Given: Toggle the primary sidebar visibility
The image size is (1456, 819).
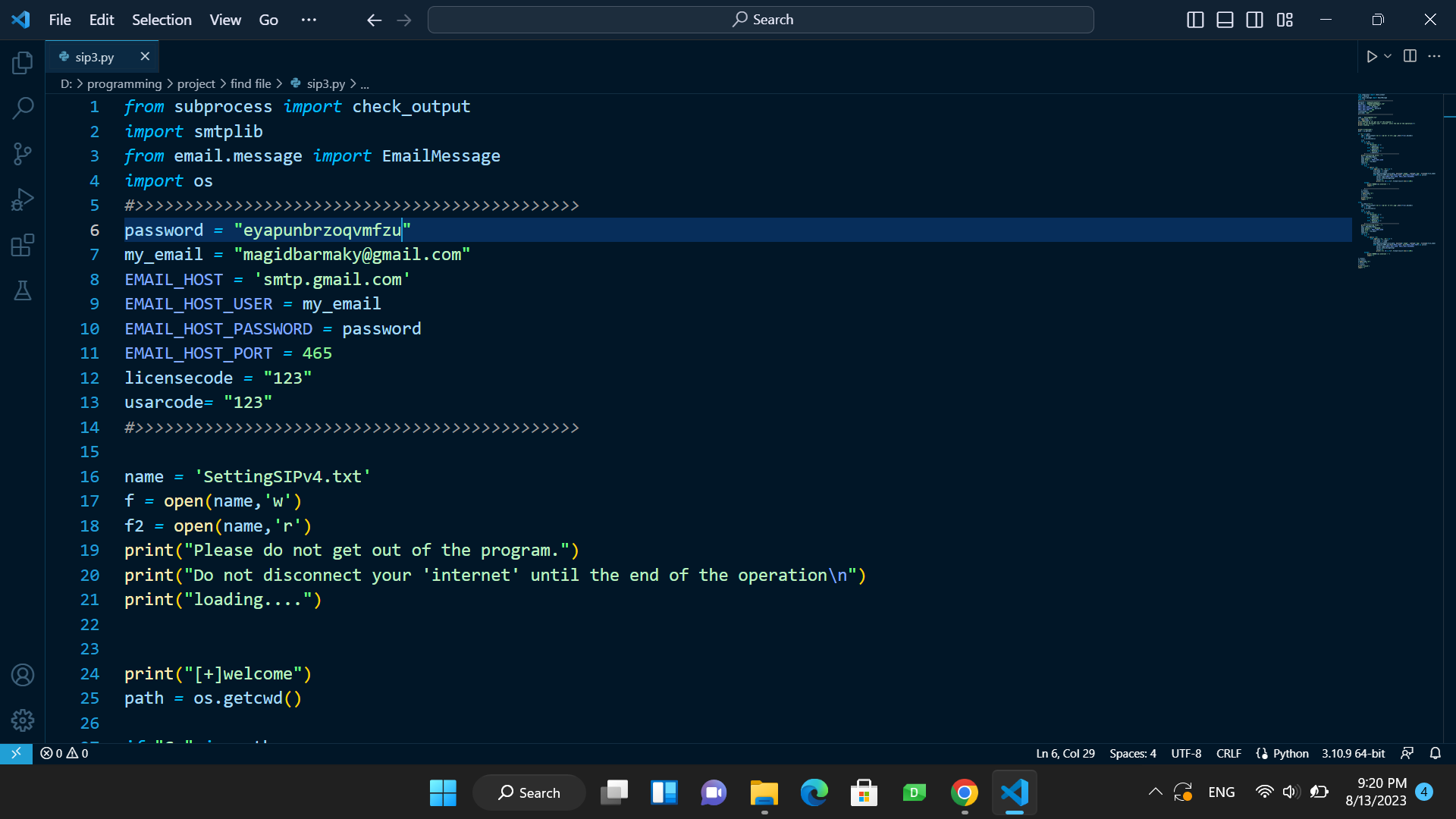Looking at the screenshot, I should pos(1195,20).
